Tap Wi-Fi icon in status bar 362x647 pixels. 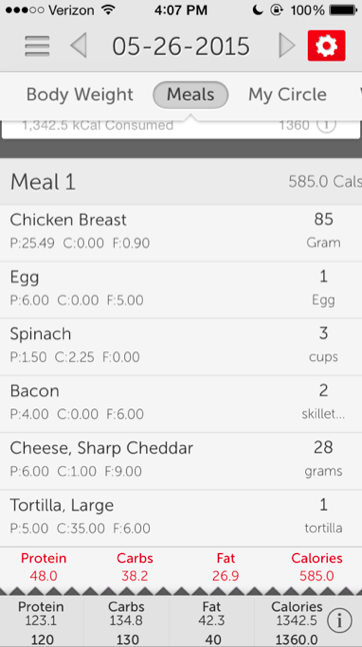point(109,10)
